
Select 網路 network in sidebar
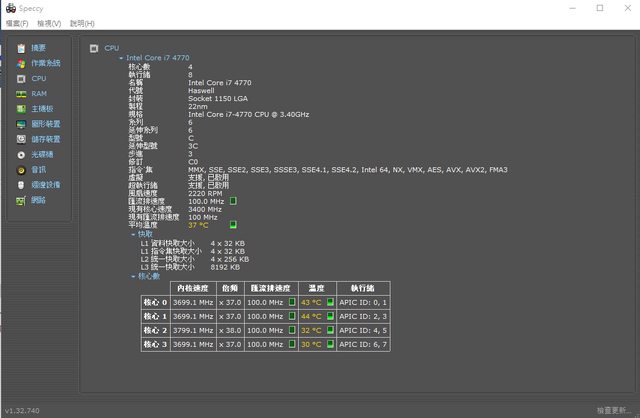38,200
